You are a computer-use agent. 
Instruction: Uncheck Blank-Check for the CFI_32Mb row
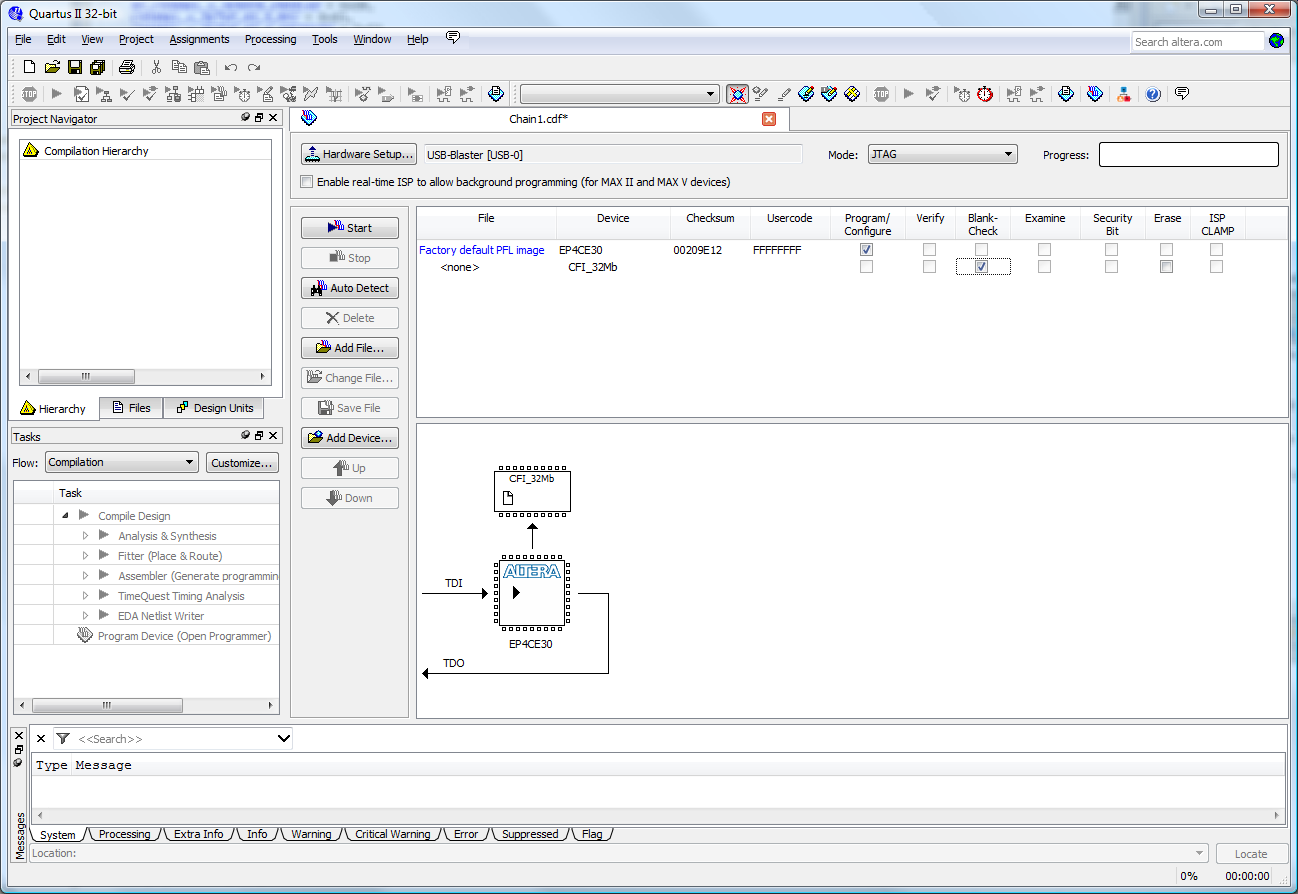[x=982, y=267]
